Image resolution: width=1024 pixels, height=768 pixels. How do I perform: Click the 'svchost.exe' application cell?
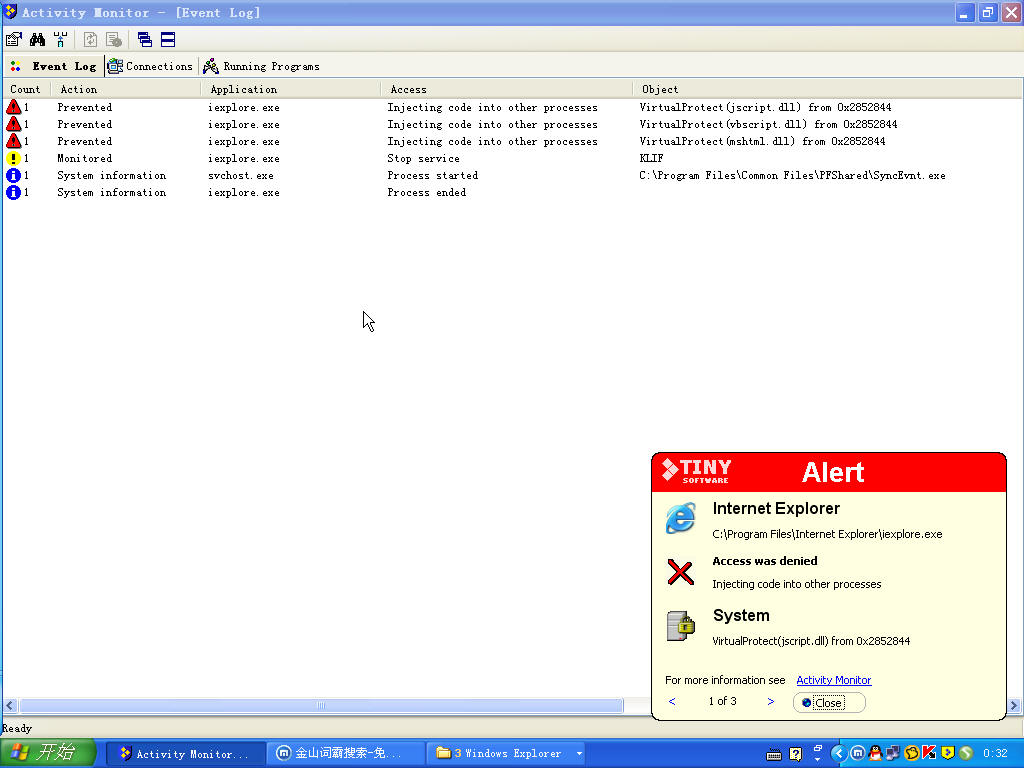click(x=240, y=175)
